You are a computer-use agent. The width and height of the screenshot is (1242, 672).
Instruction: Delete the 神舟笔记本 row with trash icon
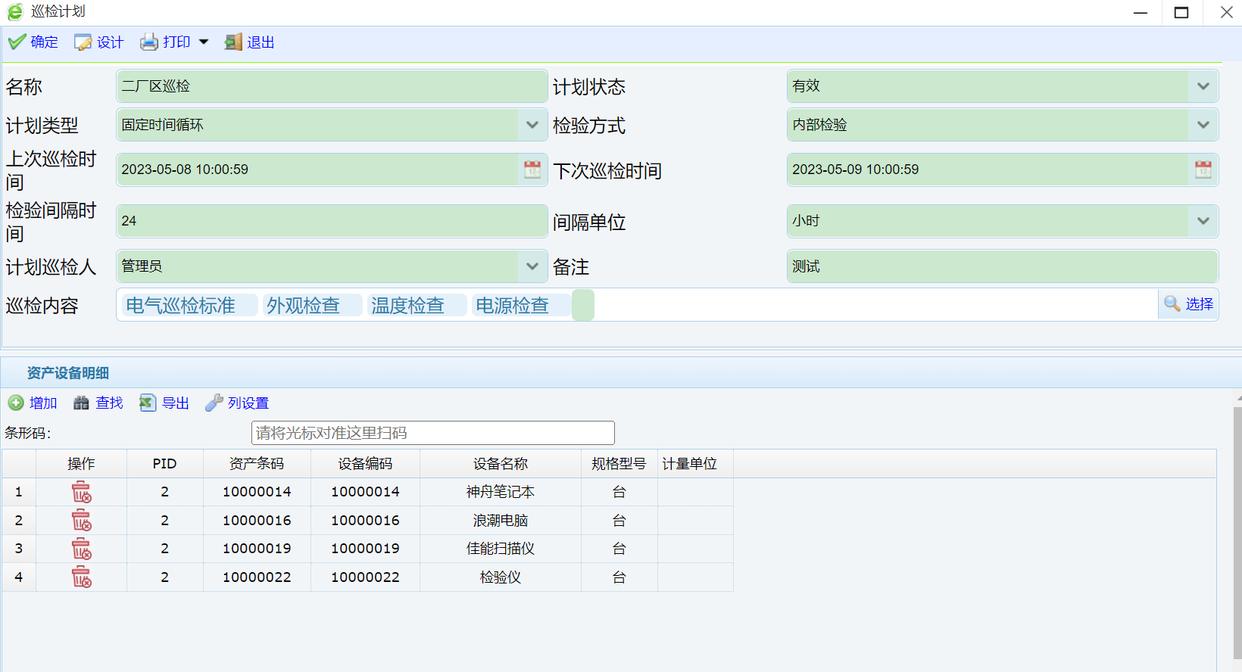[81, 492]
